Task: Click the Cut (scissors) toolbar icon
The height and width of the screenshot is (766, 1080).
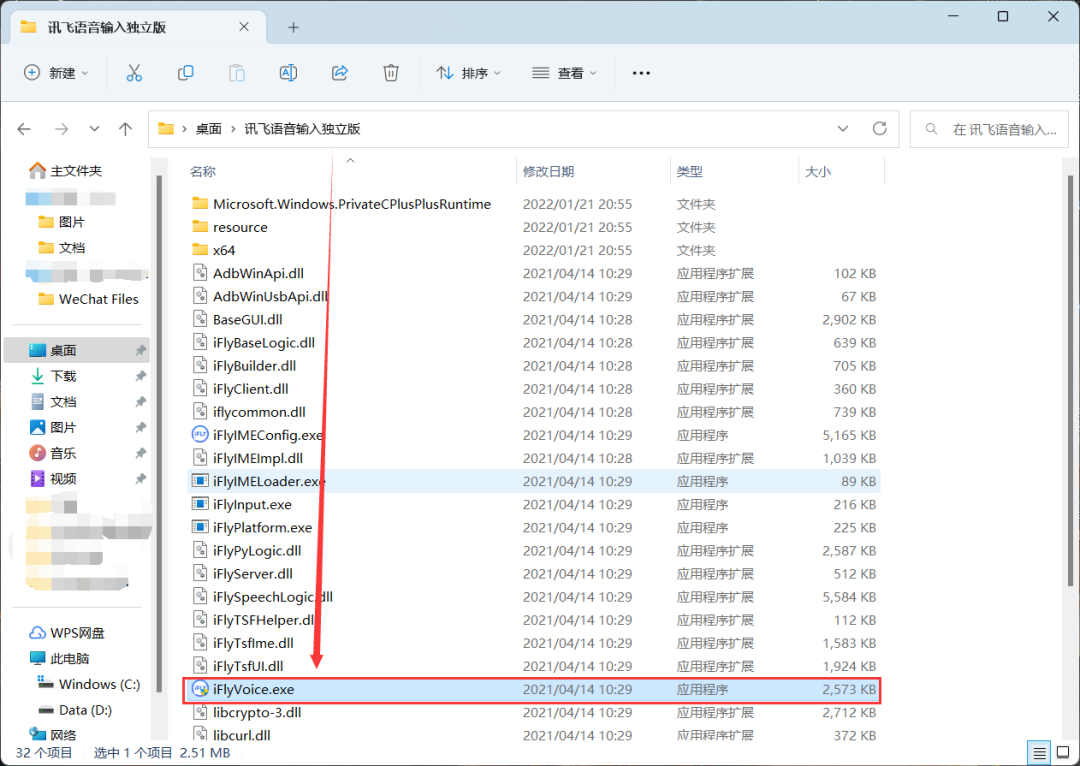Action: (x=134, y=73)
